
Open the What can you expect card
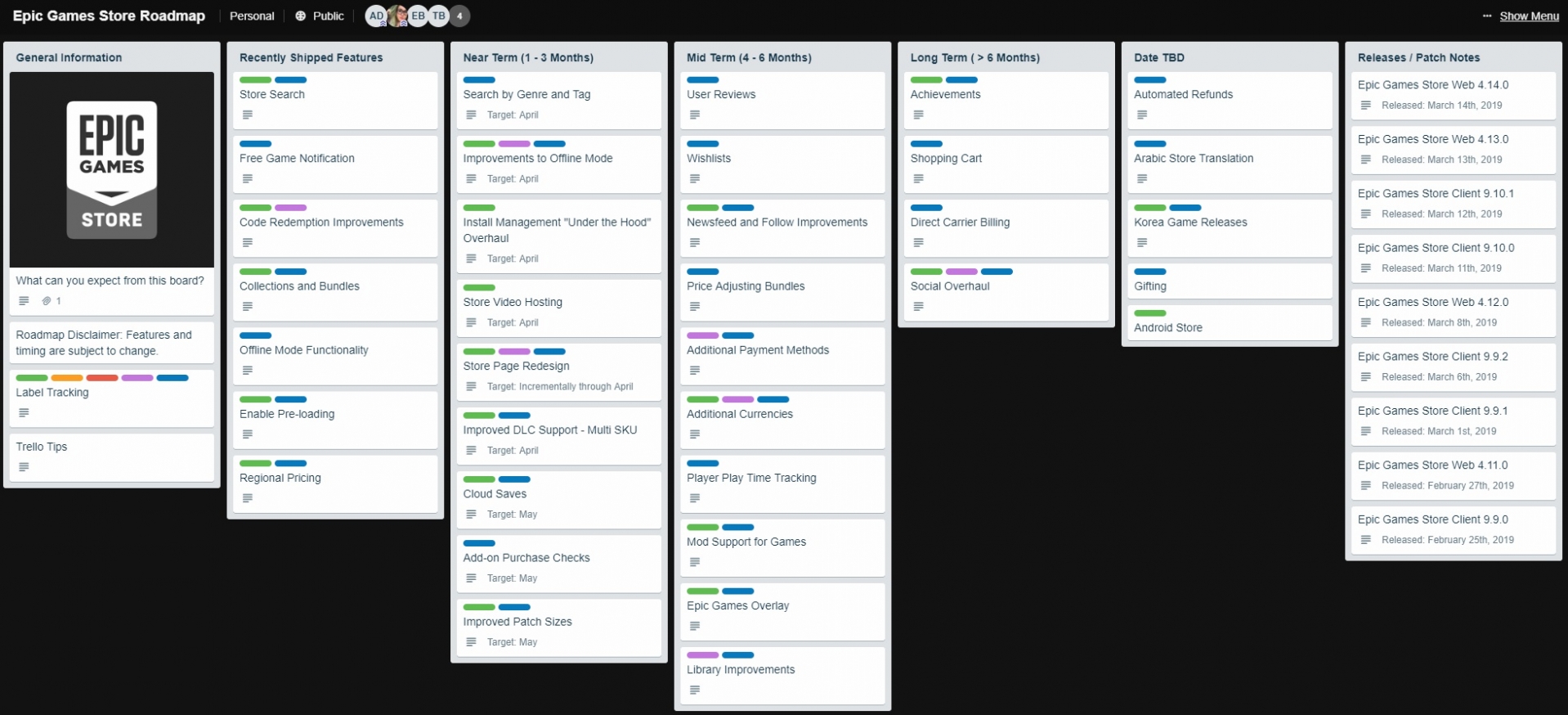[x=112, y=194]
